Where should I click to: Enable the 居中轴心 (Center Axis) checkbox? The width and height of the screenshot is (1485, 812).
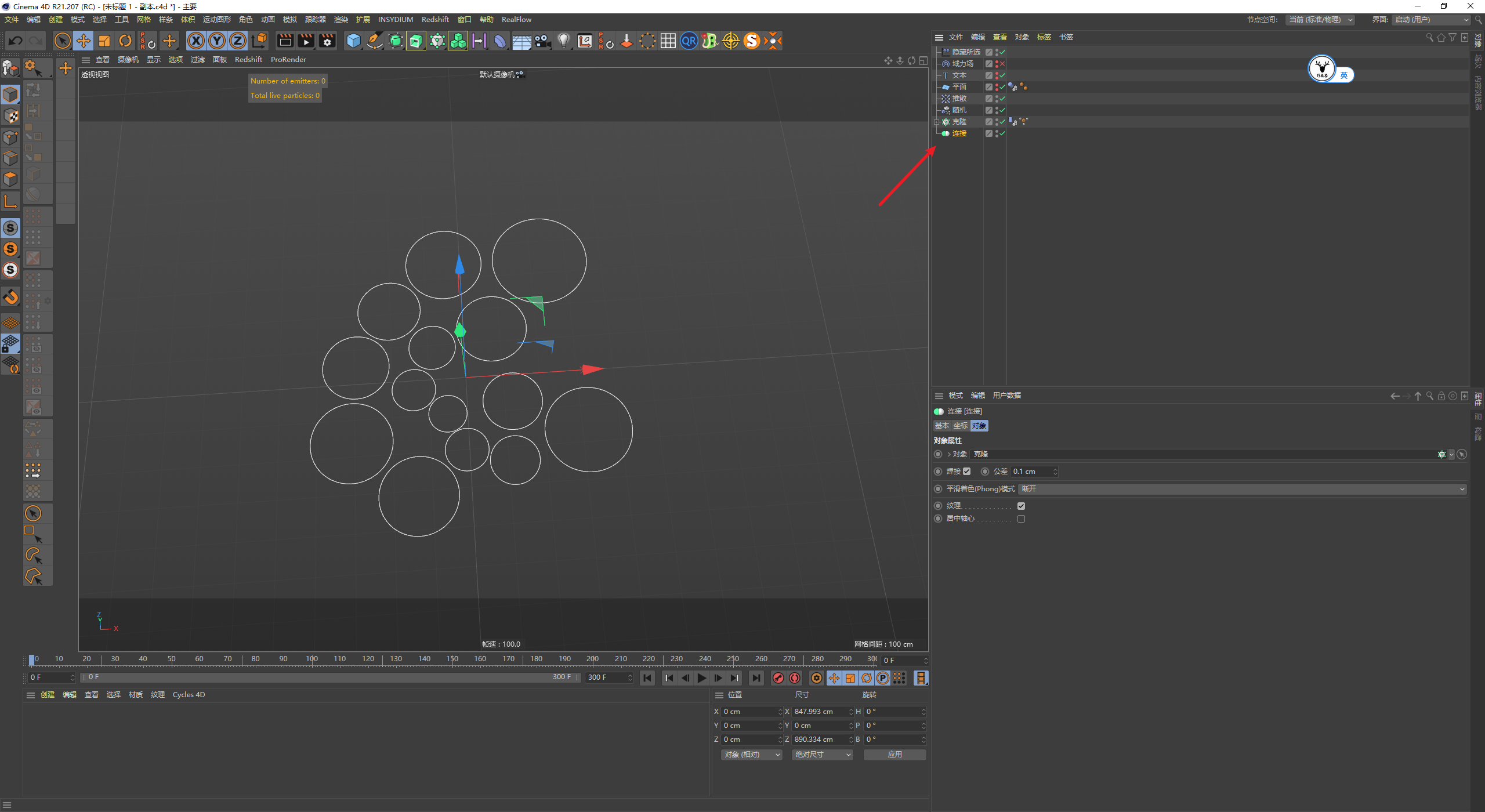[x=1021, y=519]
